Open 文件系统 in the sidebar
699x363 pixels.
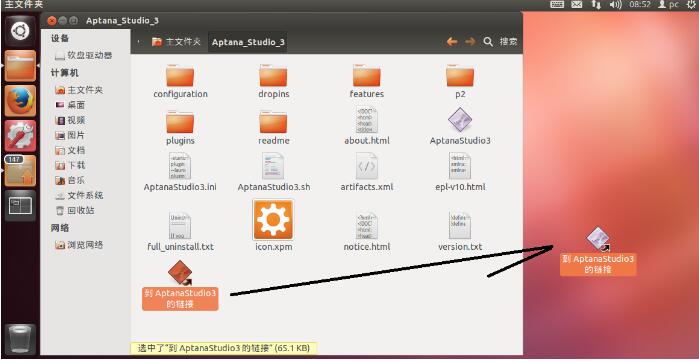(x=79, y=195)
